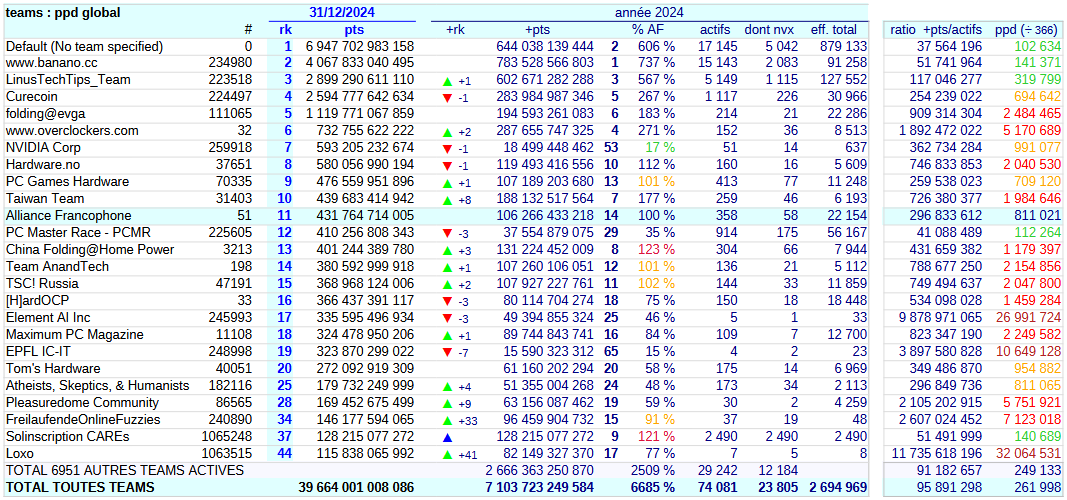Click the 'année 2024' header
The height and width of the screenshot is (500, 1067).
tap(648, 12)
